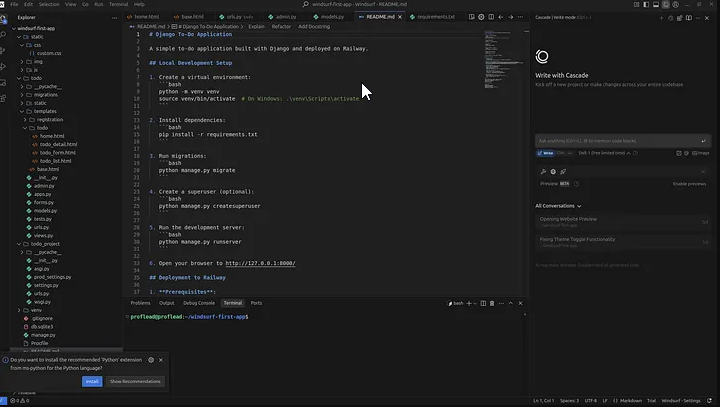
Task: Close the Cascade panel
Action: click(707, 18)
